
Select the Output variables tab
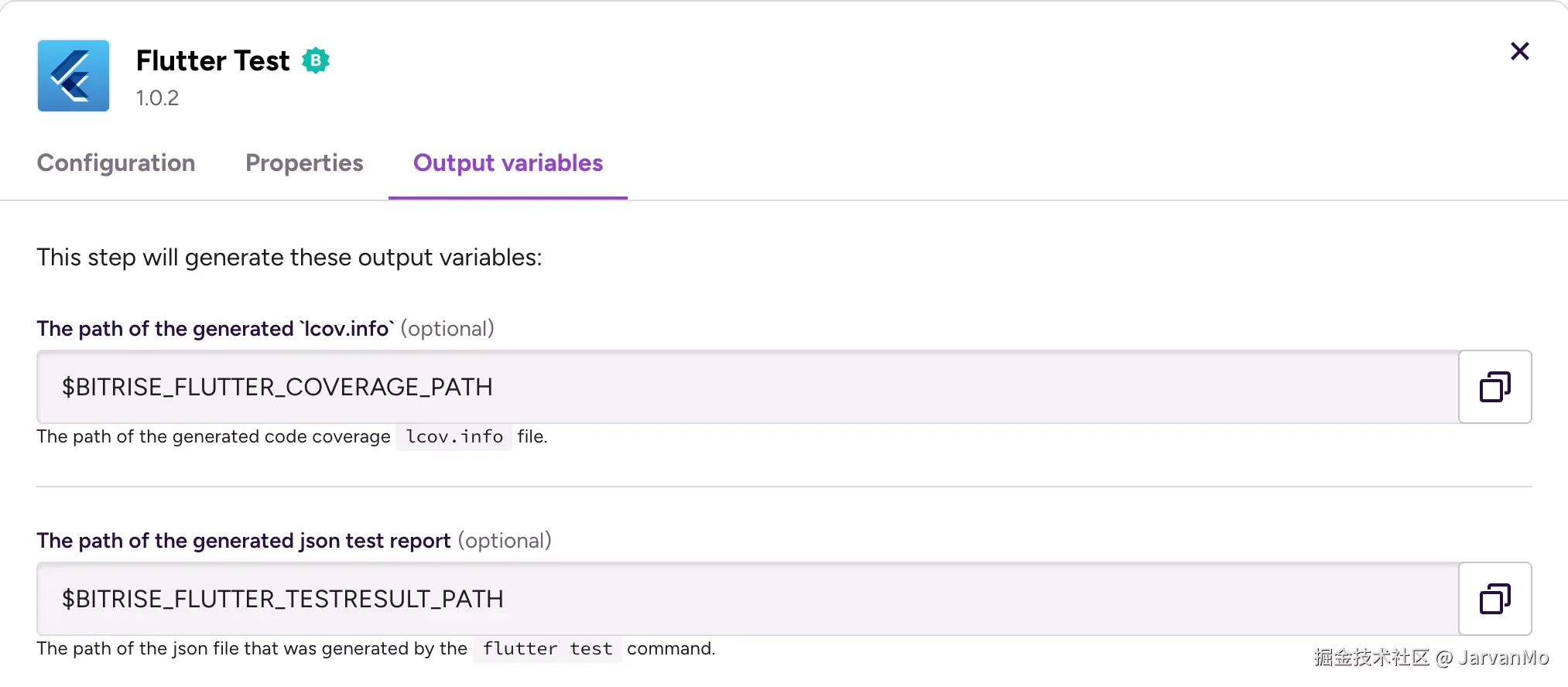pos(508,162)
